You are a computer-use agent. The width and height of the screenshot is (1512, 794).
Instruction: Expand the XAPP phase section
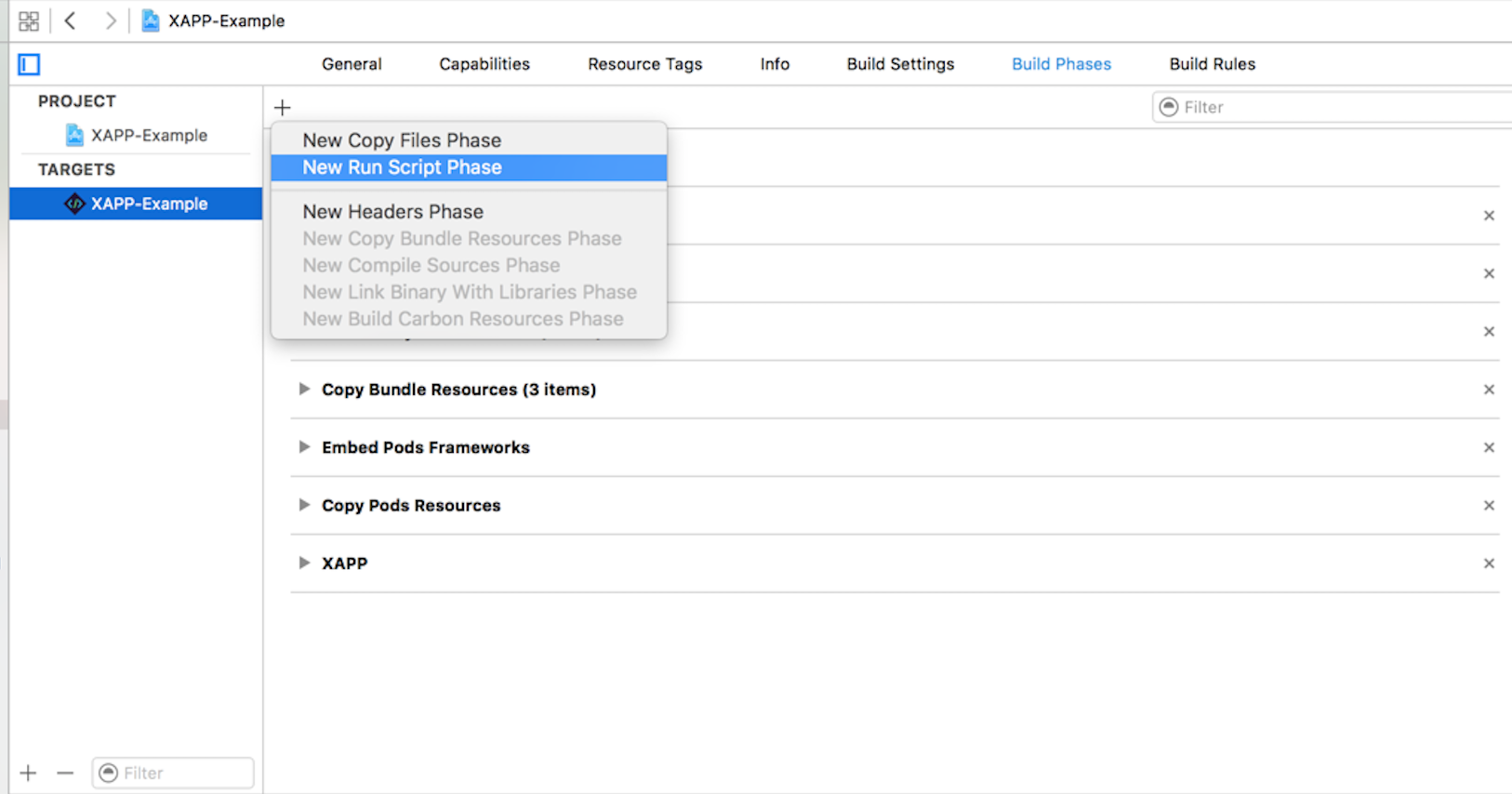(x=303, y=562)
